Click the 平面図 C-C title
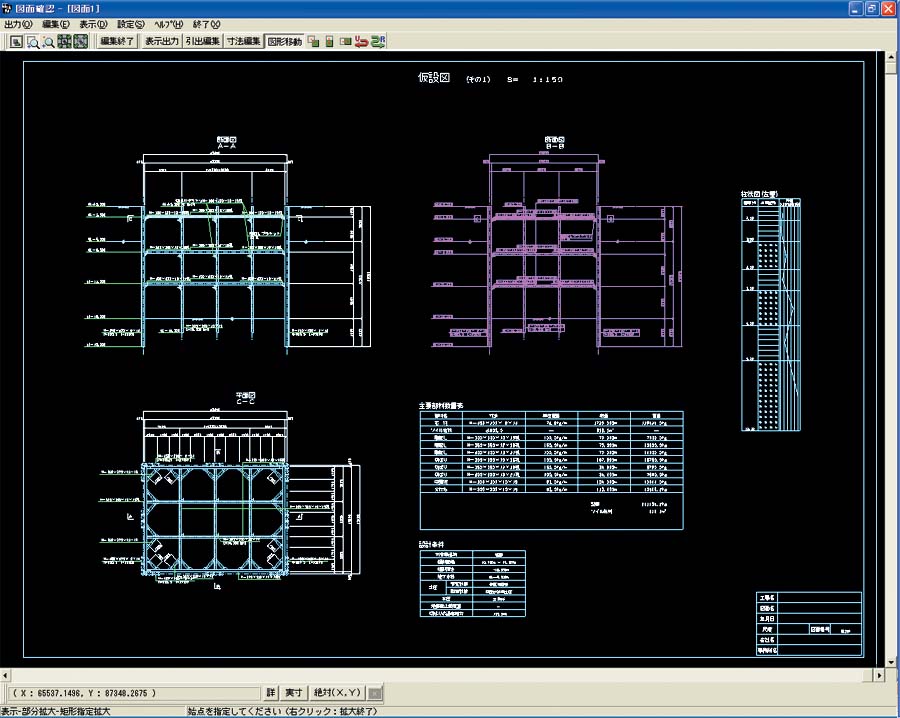Image resolution: width=900 pixels, height=718 pixels. tap(246, 398)
